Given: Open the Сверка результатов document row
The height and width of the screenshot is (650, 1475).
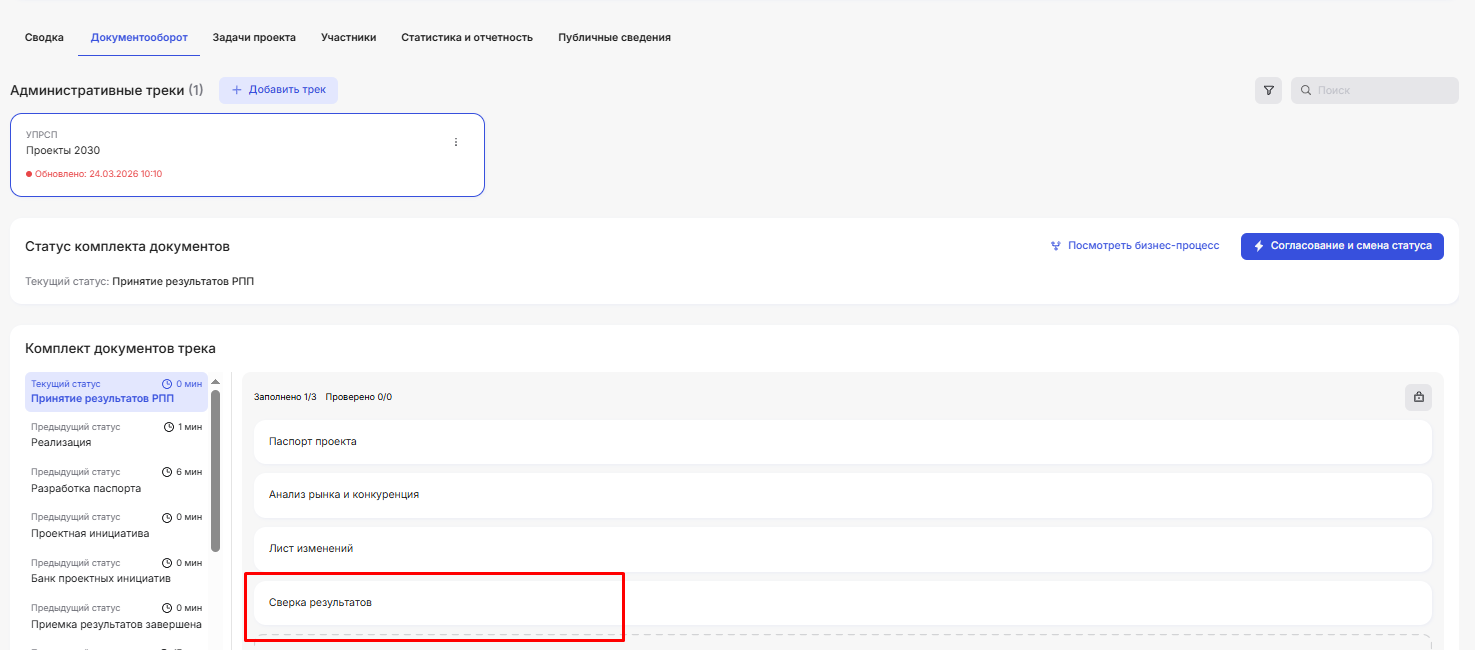Looking at the screenshot, I should (x=842, y=602).
